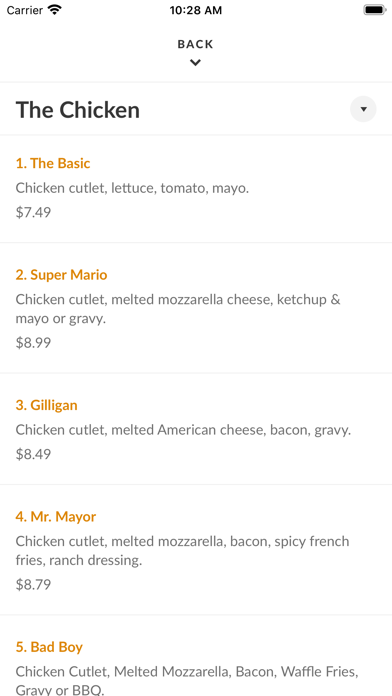392x696 pixels.
Task: Select the Bad Boy description text
Action: tap(187, 680)
